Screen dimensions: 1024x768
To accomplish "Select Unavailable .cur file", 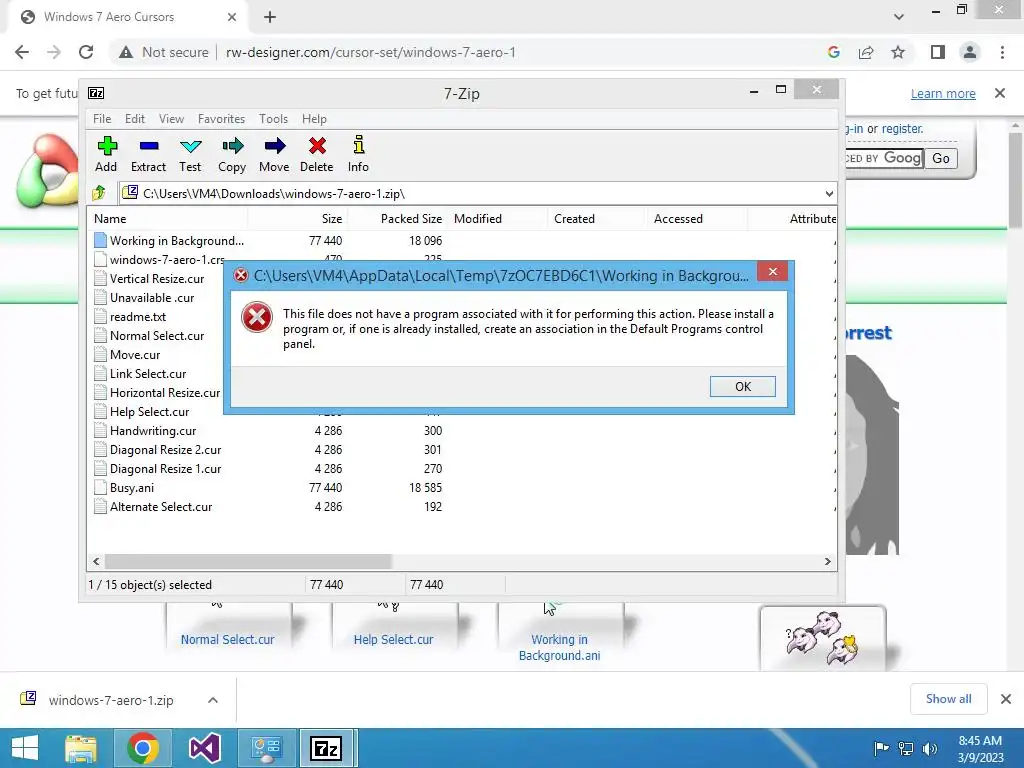I will [x=152, y=298].
